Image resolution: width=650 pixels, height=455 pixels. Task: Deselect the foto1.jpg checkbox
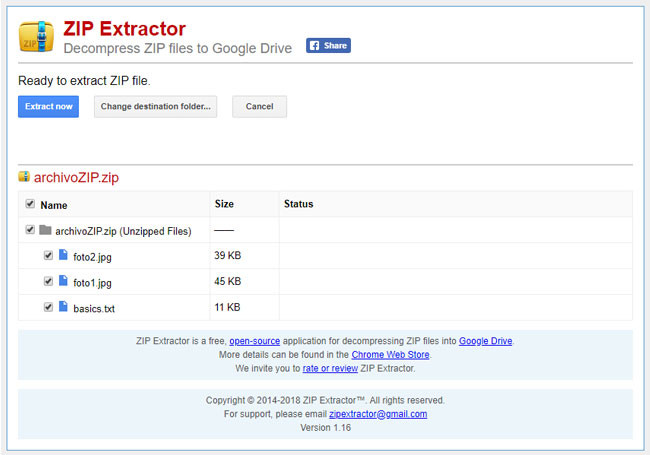48,282
